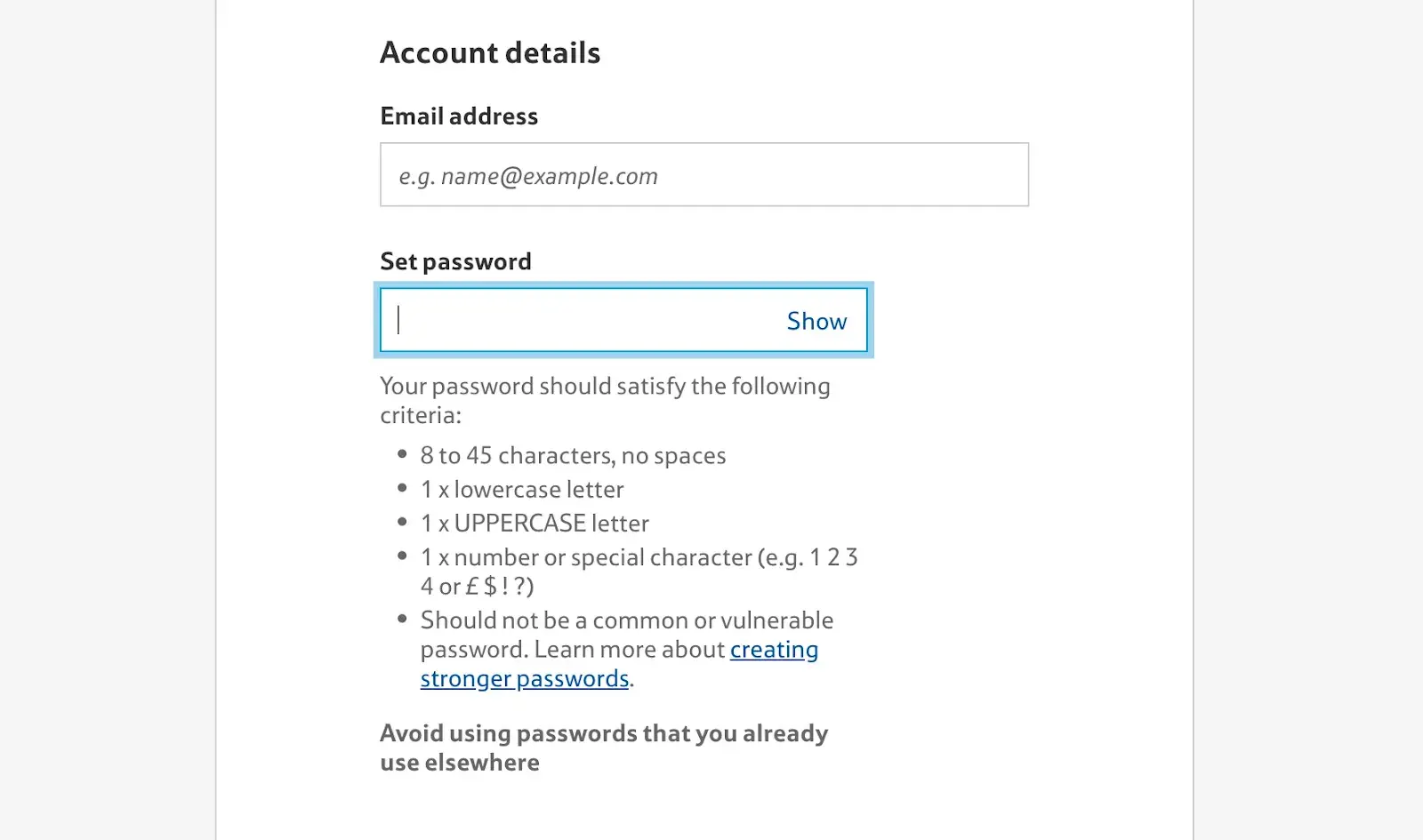Click into the Email address input field
The width and height of the screenshot is (1423, 840).
point(703,175)
